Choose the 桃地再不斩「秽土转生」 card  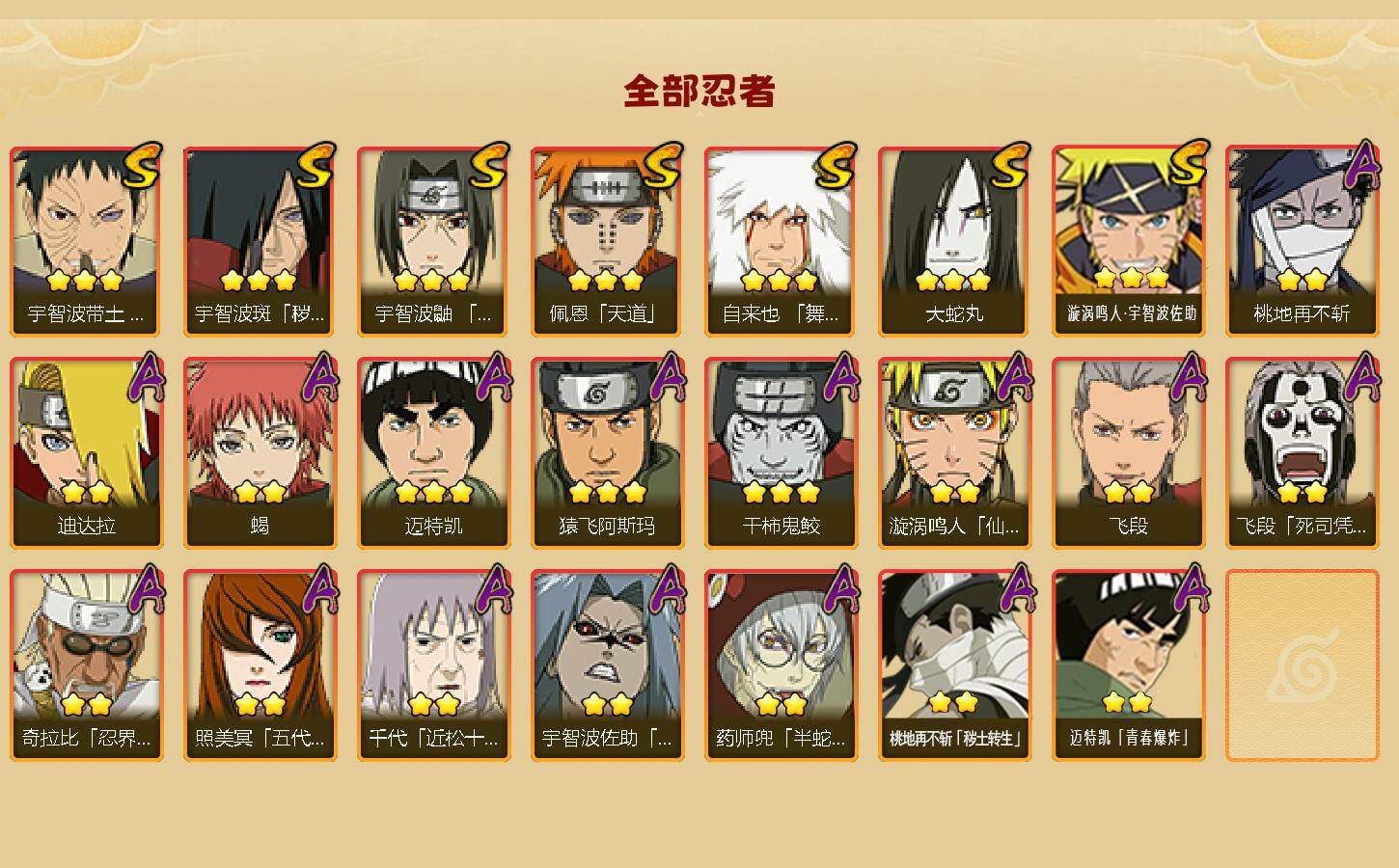coord(954,665)
